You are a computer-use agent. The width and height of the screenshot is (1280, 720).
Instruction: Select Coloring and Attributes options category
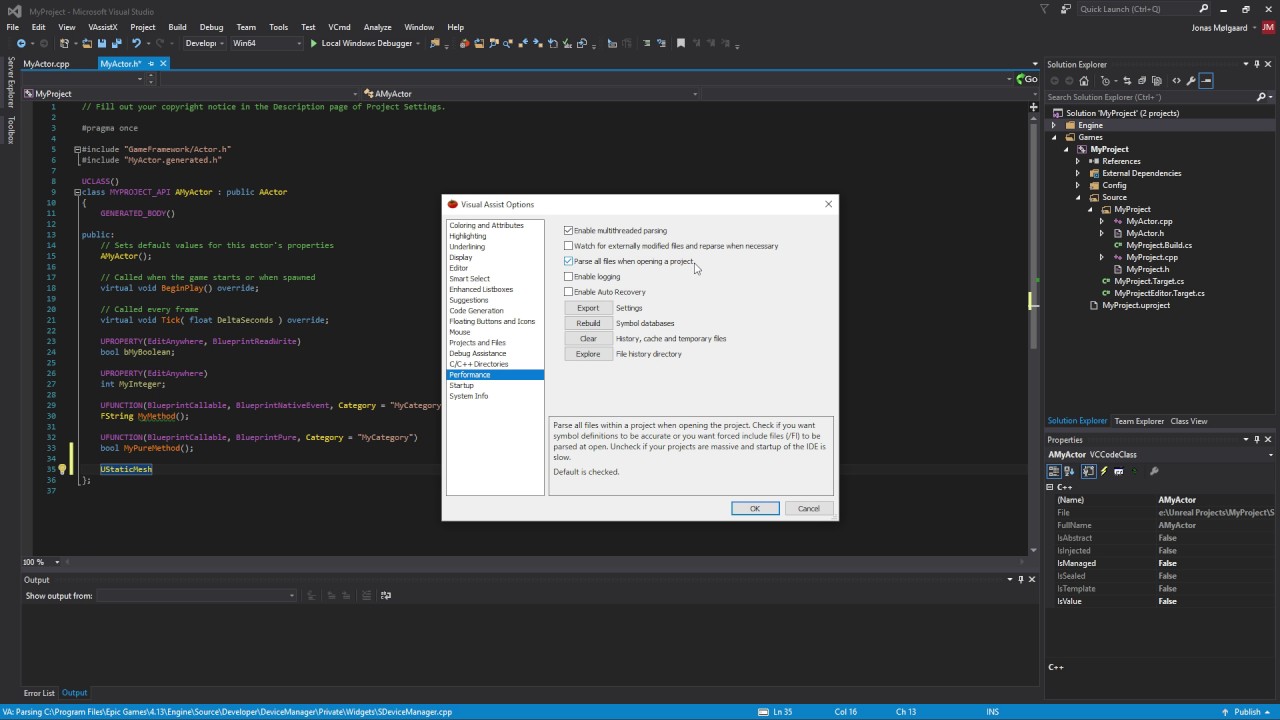[x=486, y=225]
